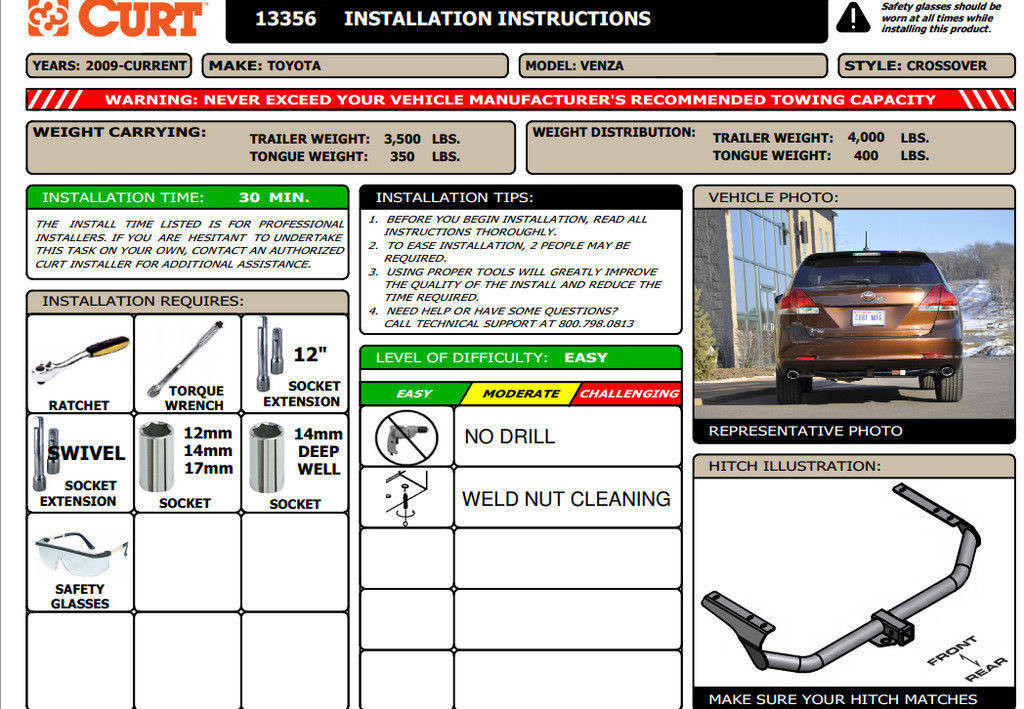Click part number "13356" in header
This screenshot has width=1024, height=709.
click(x=285, y=19)
